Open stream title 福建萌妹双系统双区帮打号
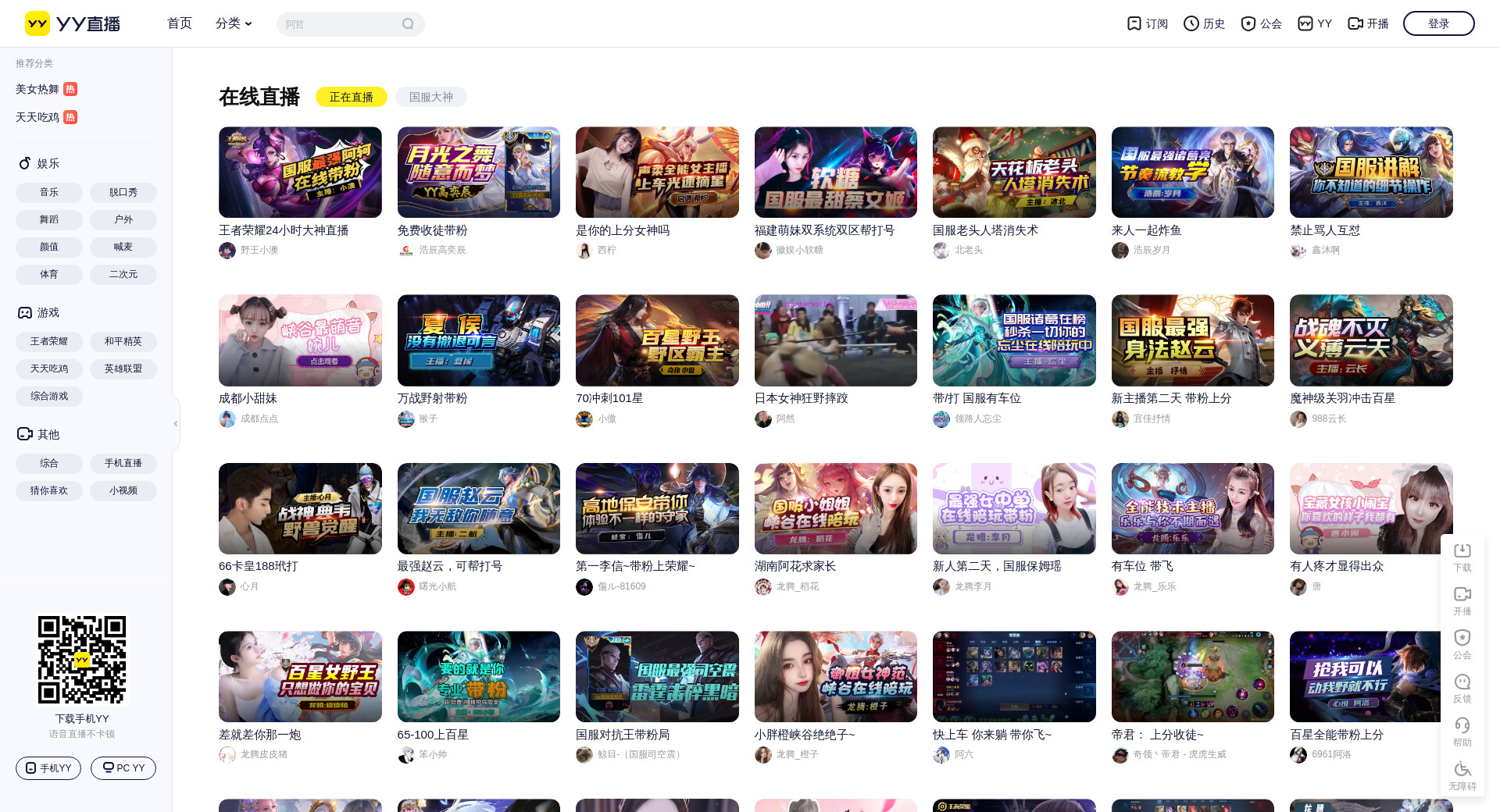The width and height of the screenshot is (1500, 812). click(x=824, y=230)
